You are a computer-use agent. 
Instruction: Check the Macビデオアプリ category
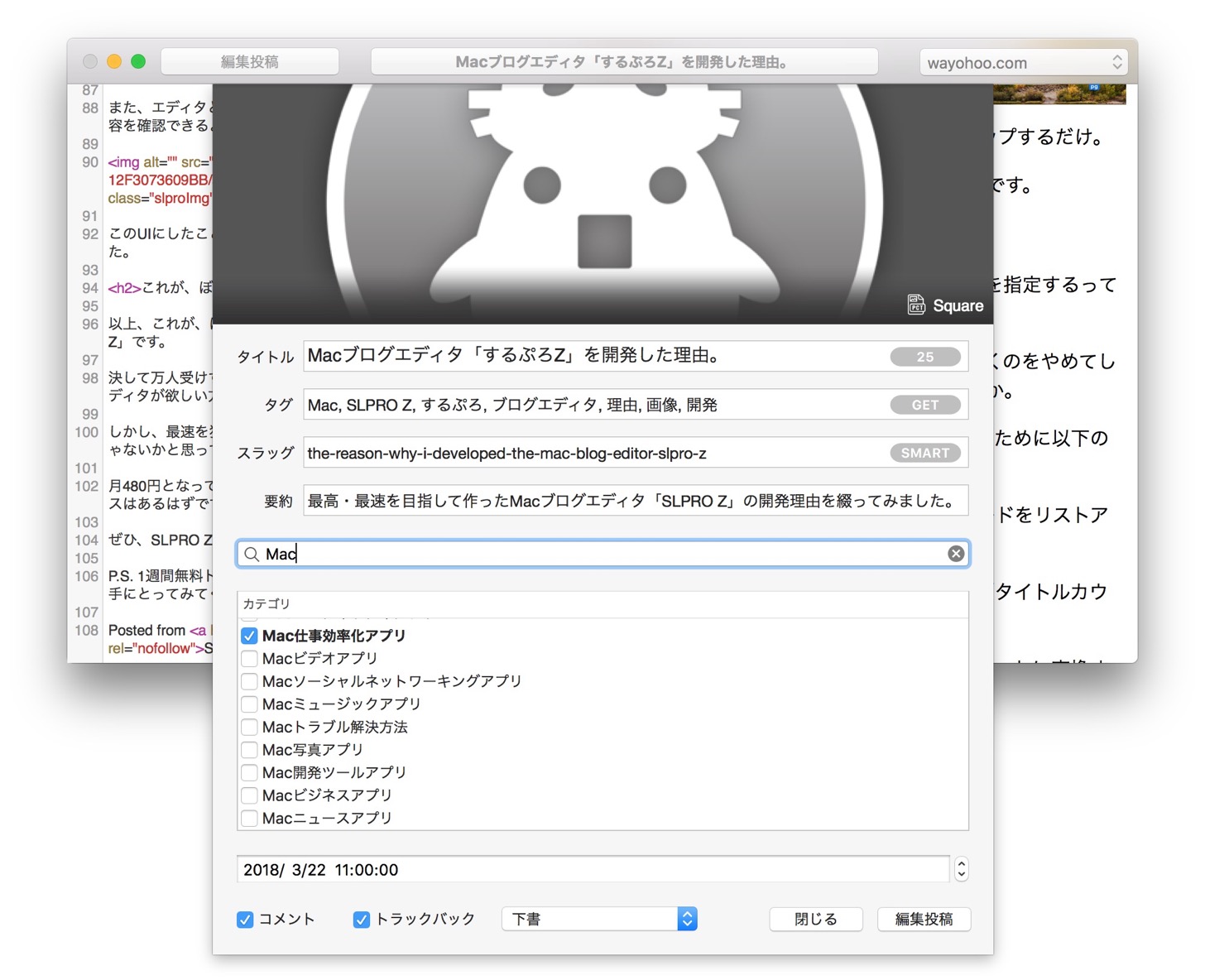[249, 659]
